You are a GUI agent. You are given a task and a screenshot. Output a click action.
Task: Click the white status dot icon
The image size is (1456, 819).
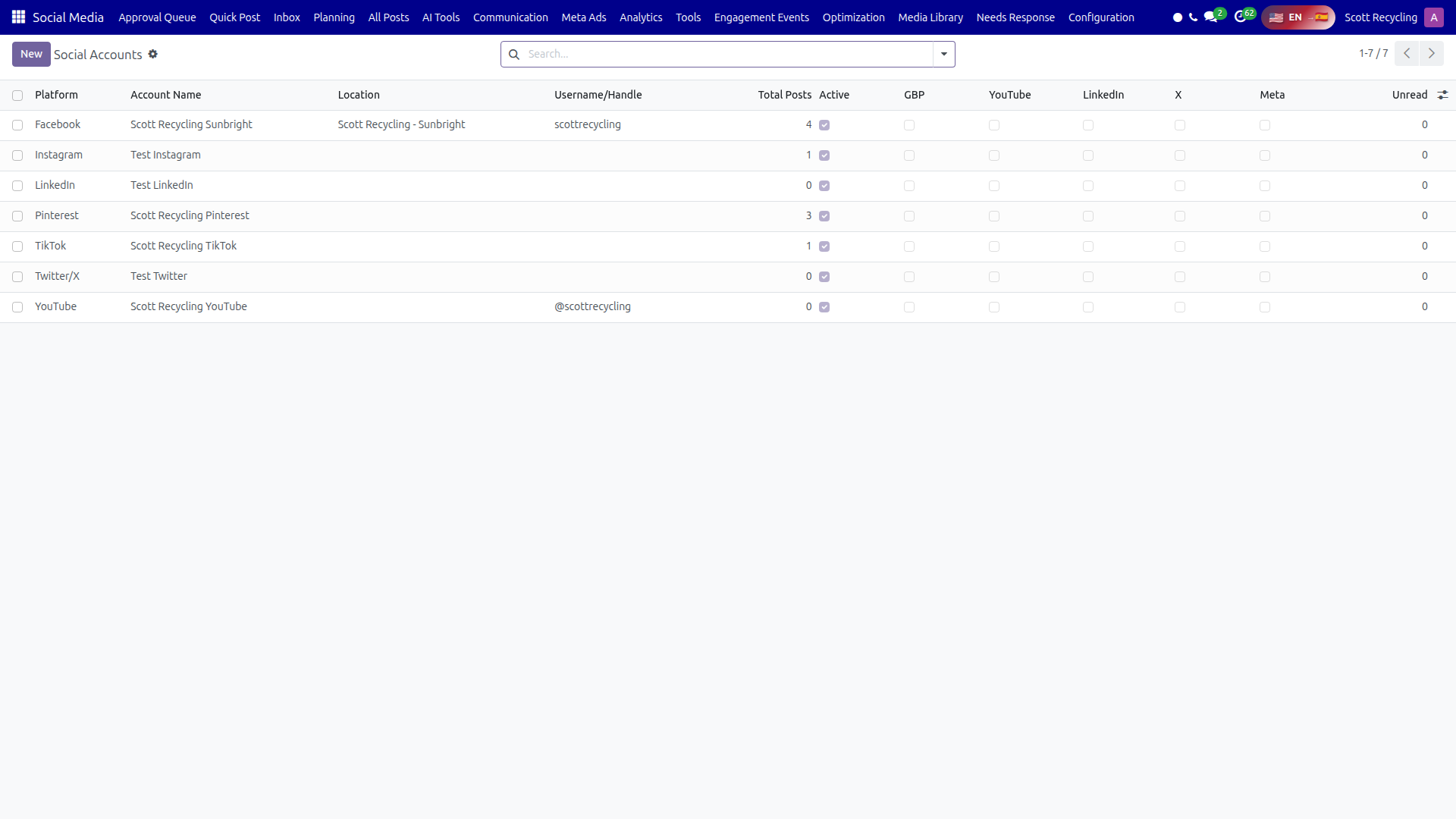tap(1178, 17)
